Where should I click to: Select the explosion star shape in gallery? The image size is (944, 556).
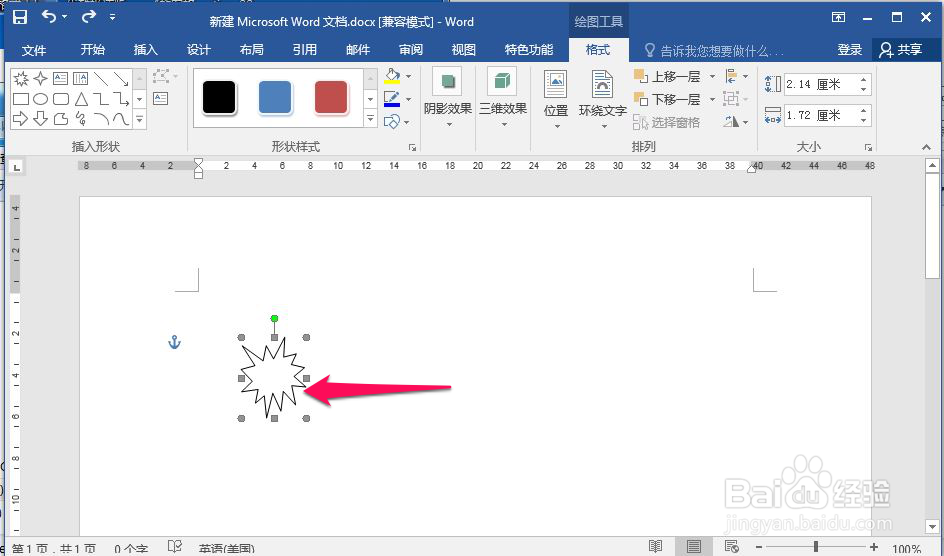(20, 78)
